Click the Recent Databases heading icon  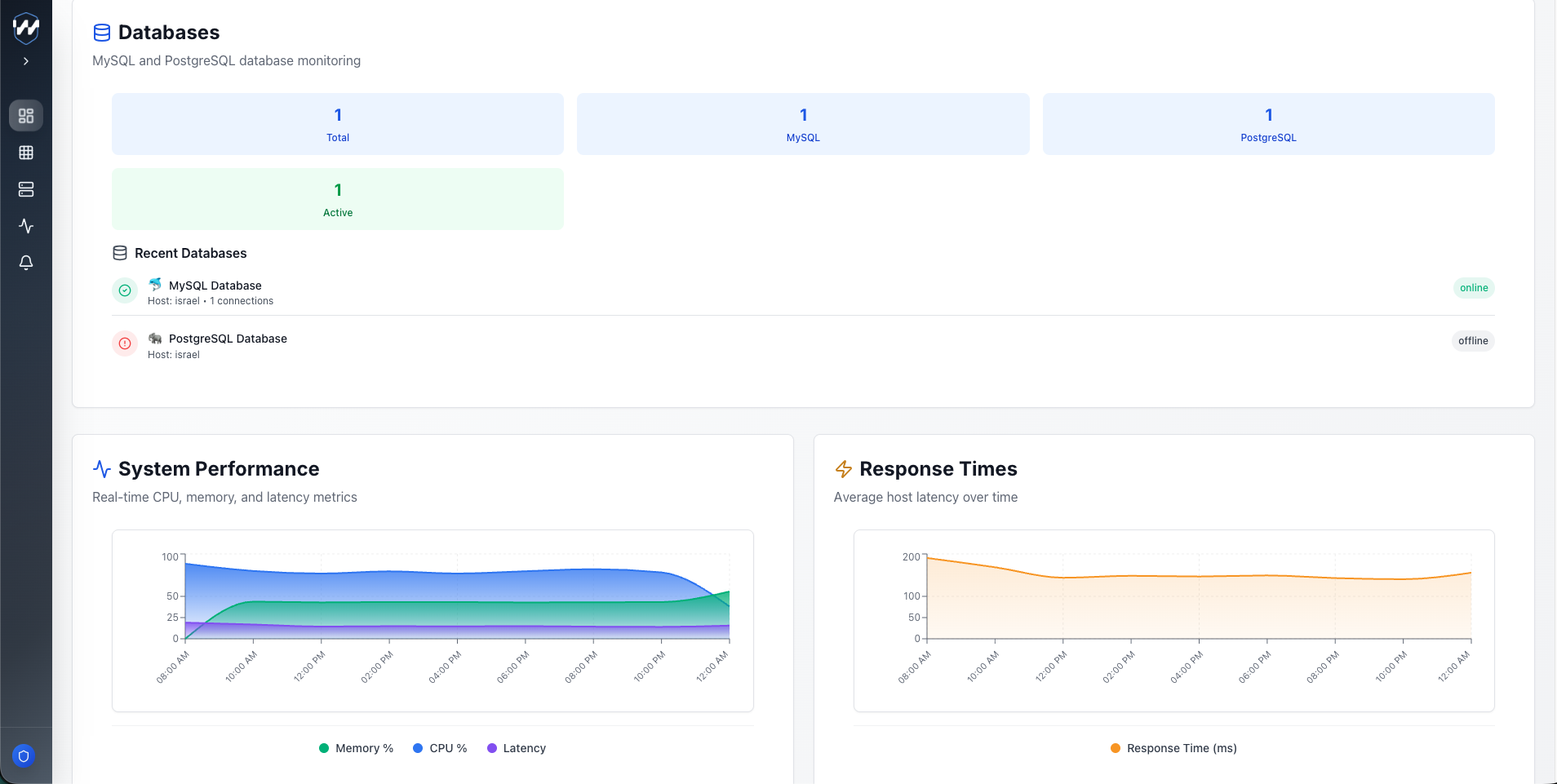[x=120, y=253]
